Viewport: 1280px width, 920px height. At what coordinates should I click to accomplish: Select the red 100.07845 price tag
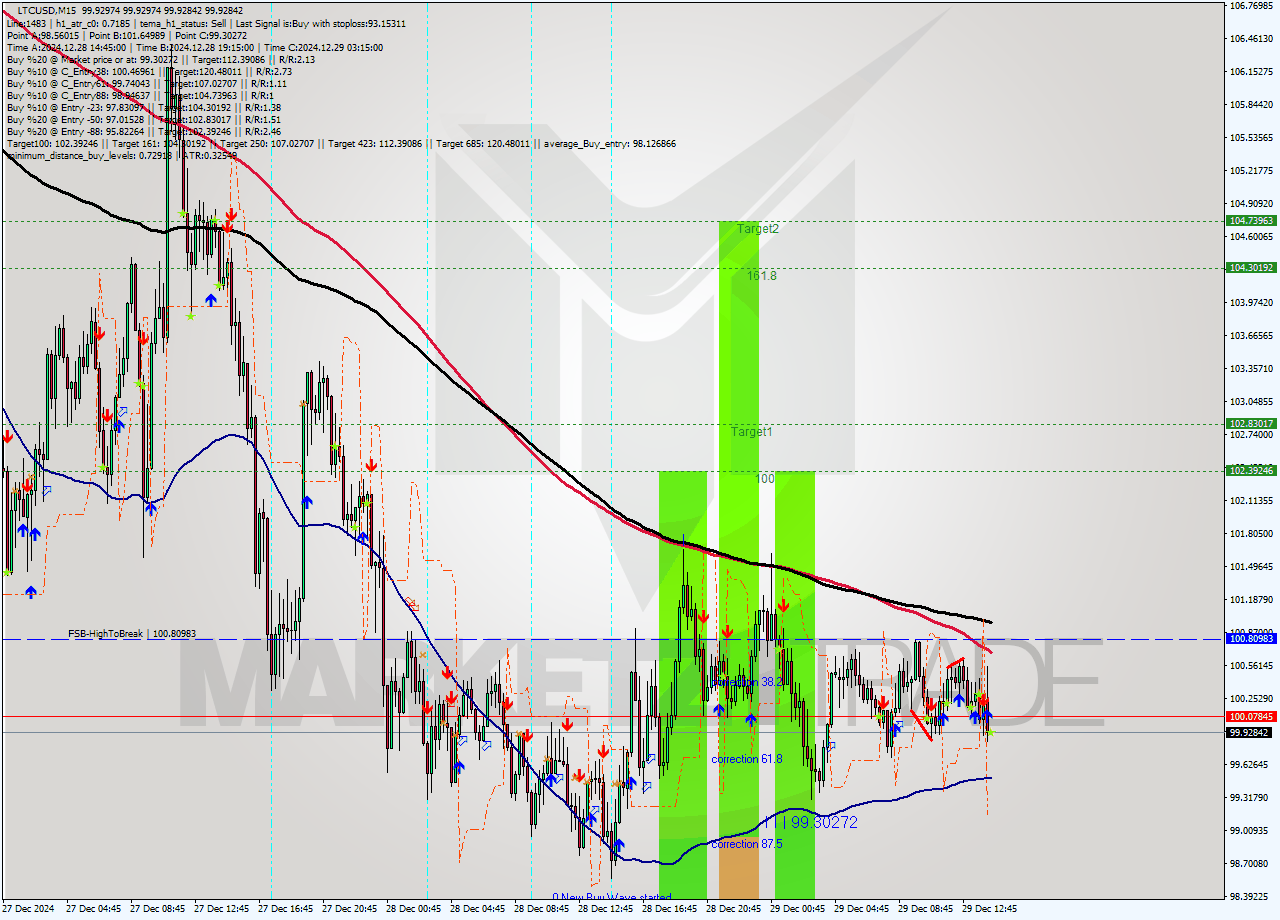1250,716
